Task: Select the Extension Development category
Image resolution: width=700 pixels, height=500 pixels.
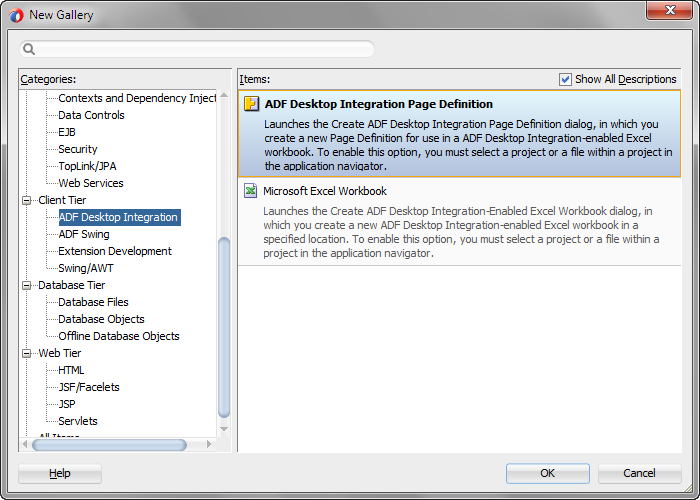Action: pos(115,251)
